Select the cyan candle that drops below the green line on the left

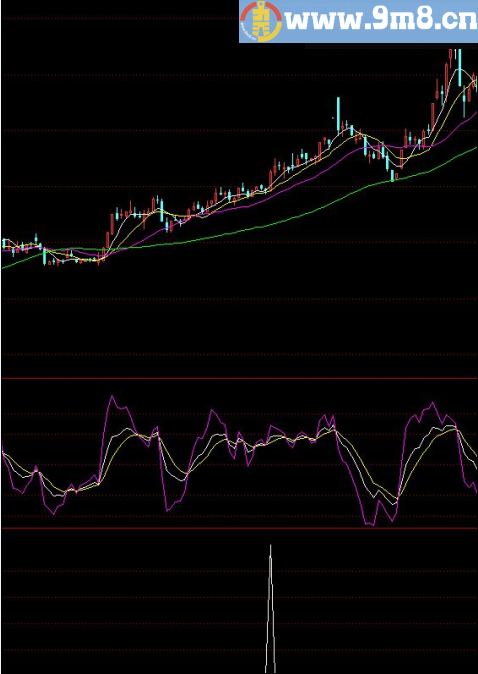tap(44, 257)
